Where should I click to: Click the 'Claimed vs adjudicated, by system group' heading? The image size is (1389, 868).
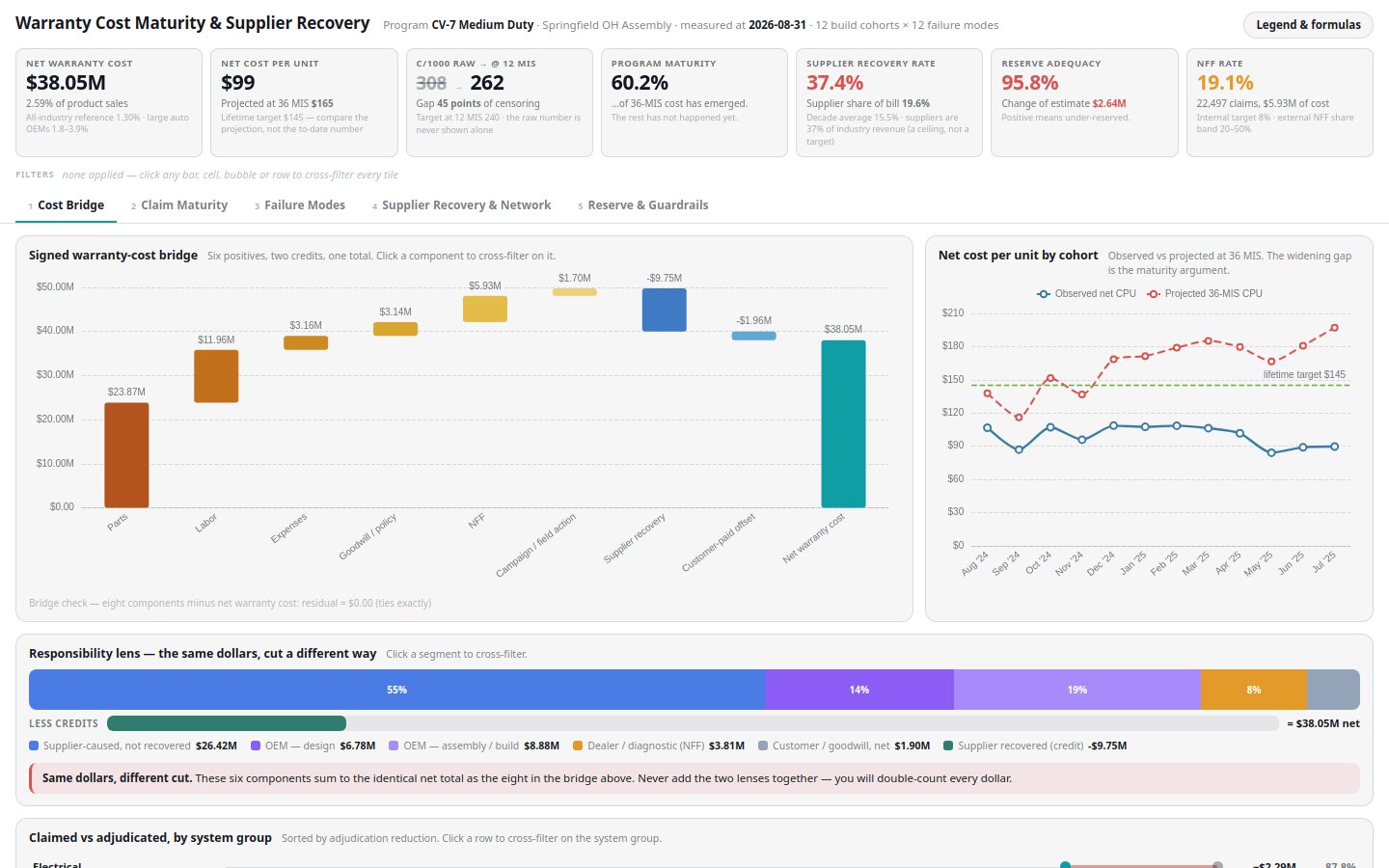(150, 838)
